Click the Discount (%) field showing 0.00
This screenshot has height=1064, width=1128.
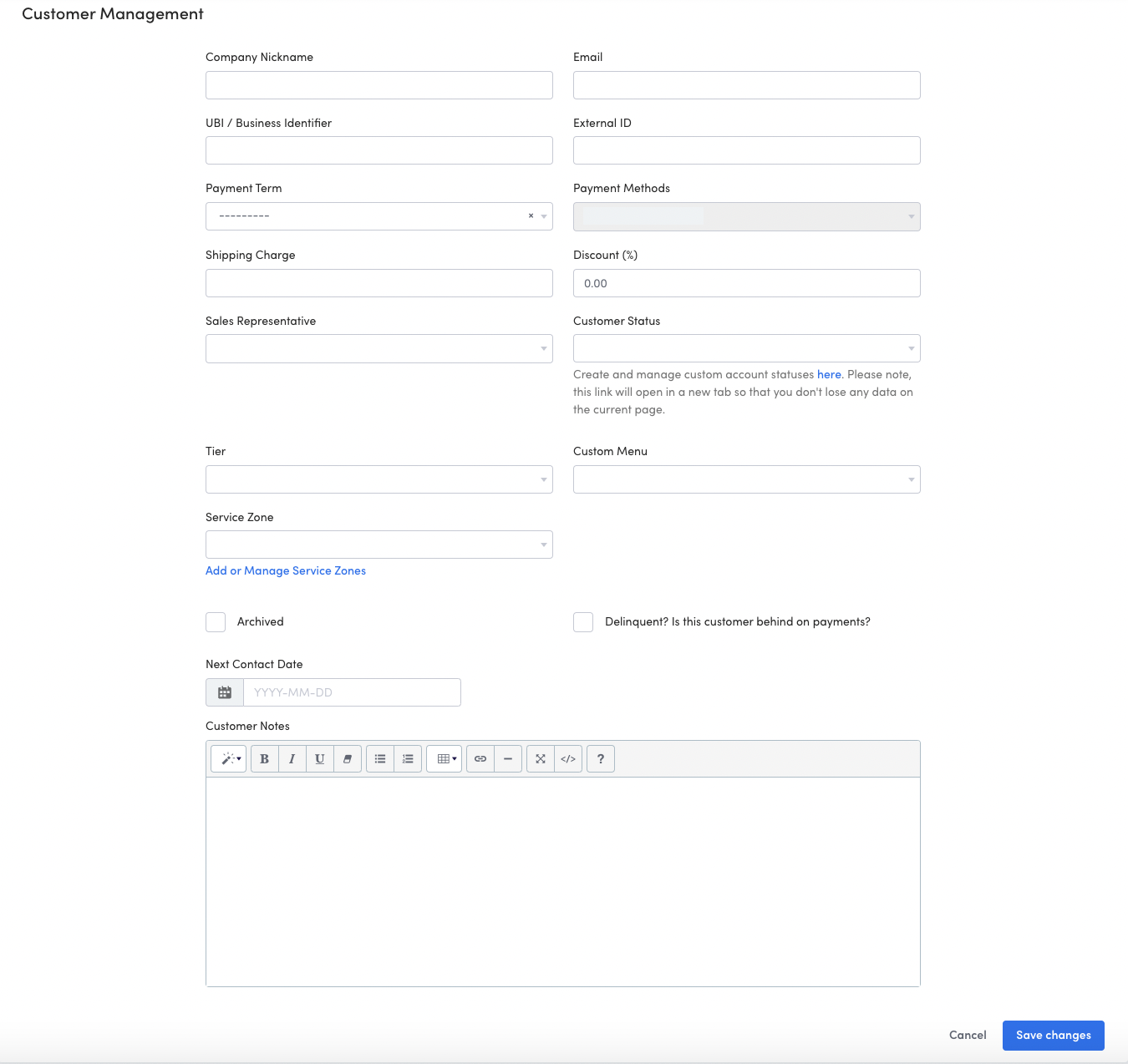(747, 283)
